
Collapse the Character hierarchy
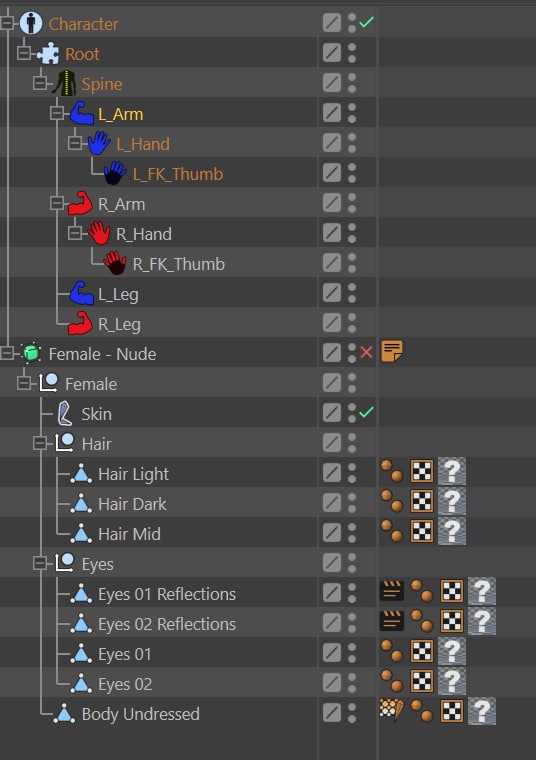(7, 23)
